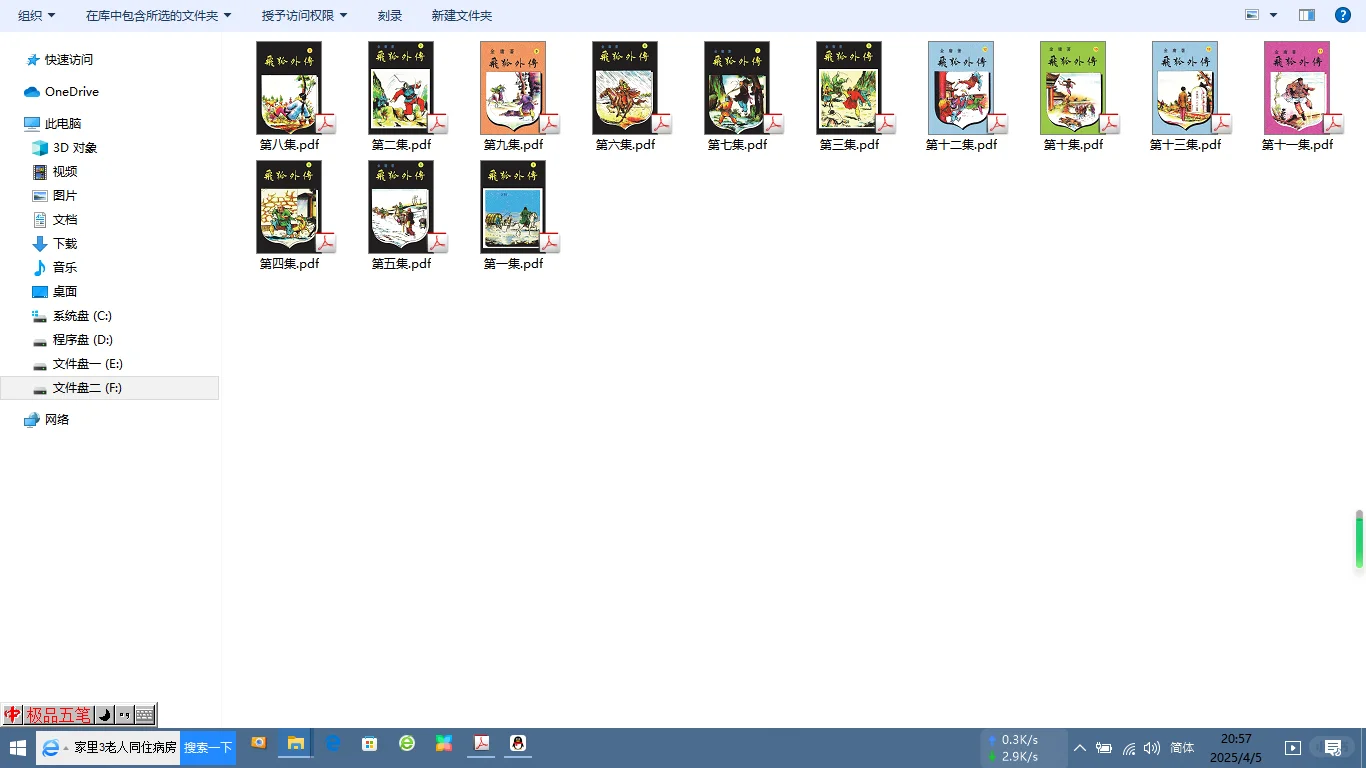Click the 极品五笔 input method label

[58, 715]
